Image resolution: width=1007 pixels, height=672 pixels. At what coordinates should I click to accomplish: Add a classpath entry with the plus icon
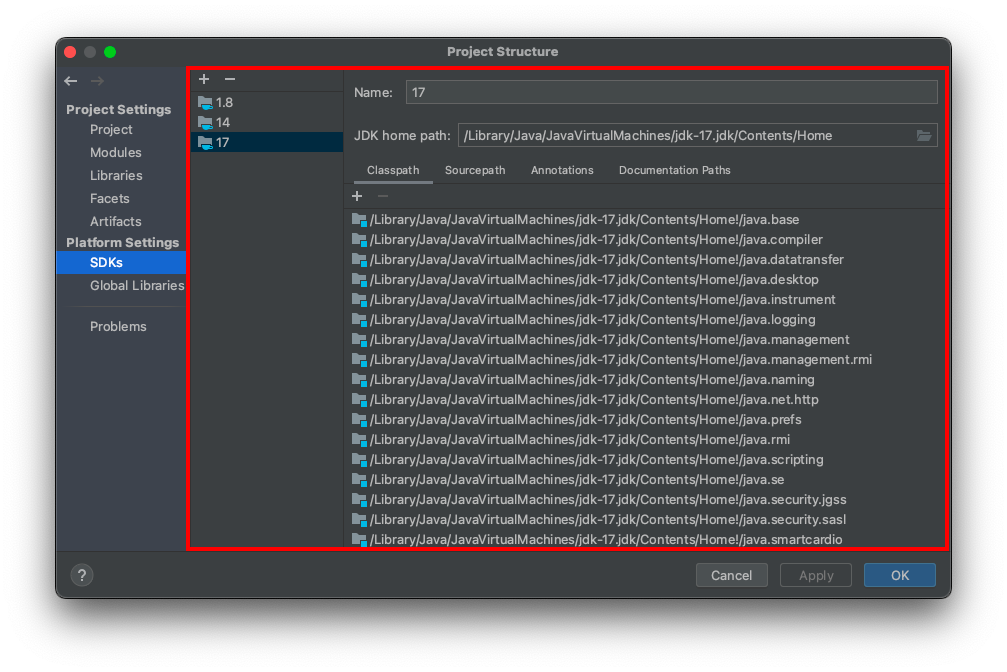(x=357, y=196)
